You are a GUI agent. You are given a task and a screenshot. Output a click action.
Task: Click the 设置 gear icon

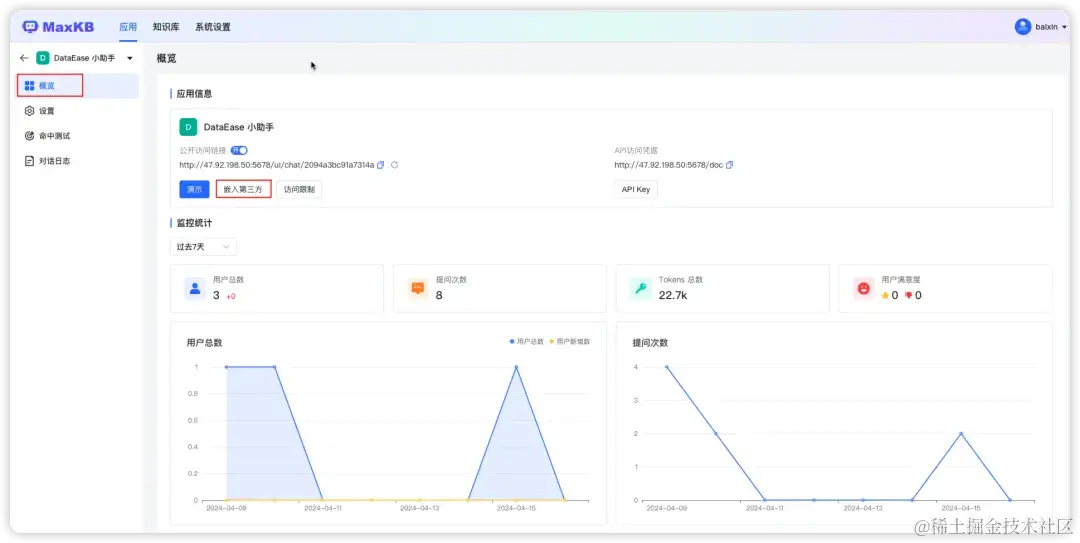tap(29, 111)
